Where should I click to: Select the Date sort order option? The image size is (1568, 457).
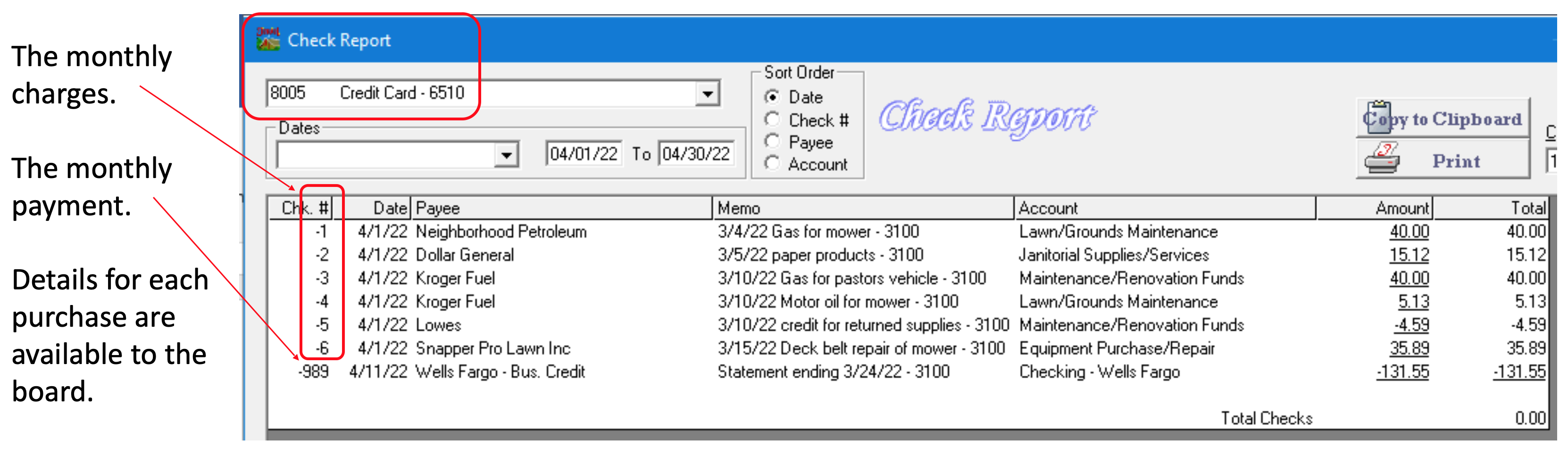click(772, 97)
